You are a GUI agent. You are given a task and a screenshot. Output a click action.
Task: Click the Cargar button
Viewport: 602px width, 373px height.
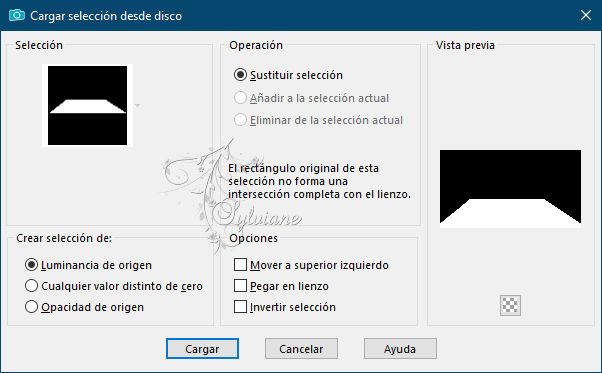[x=202, y=348]
